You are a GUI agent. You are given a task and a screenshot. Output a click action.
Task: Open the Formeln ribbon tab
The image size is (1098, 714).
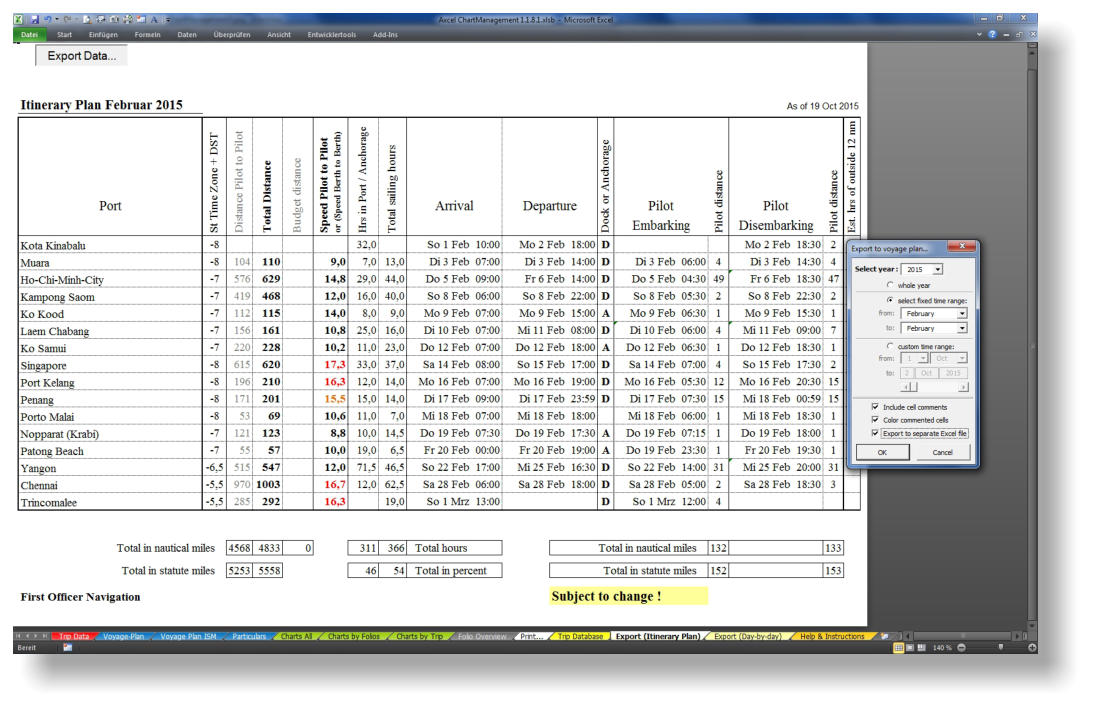pos(147,35)
